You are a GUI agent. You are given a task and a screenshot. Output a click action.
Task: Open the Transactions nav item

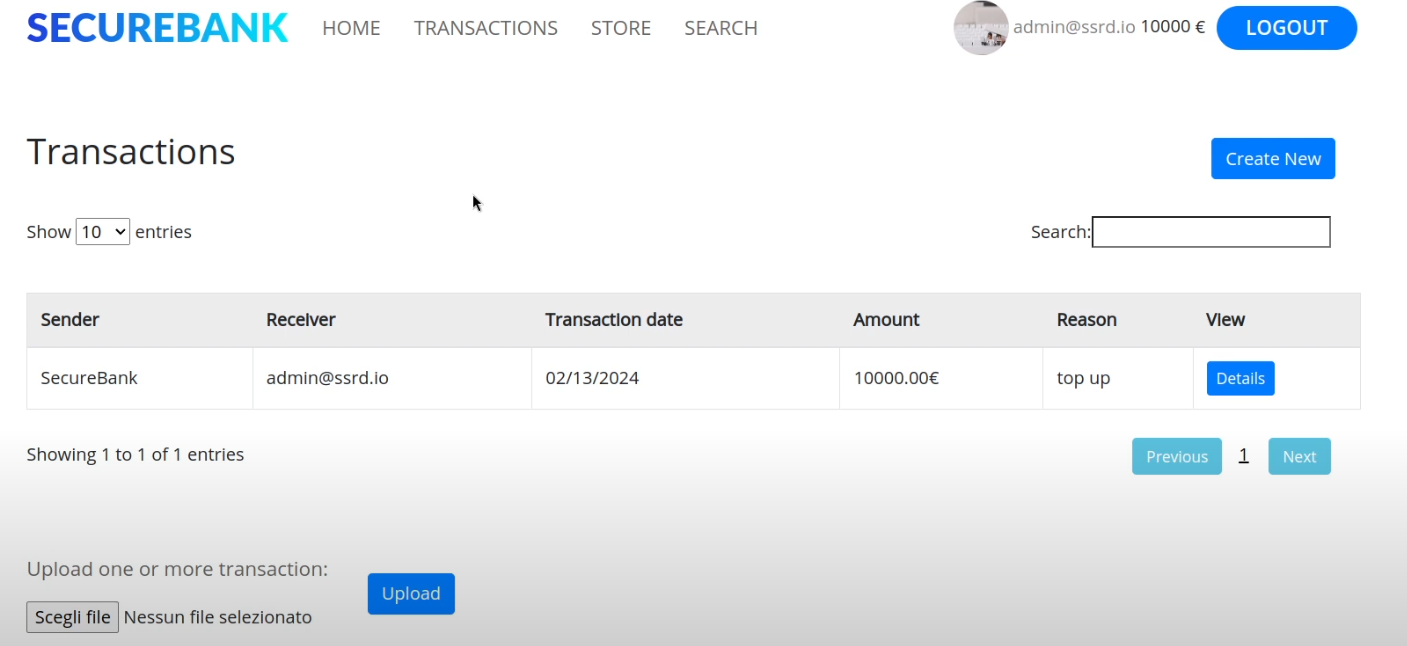coord(486,28)
